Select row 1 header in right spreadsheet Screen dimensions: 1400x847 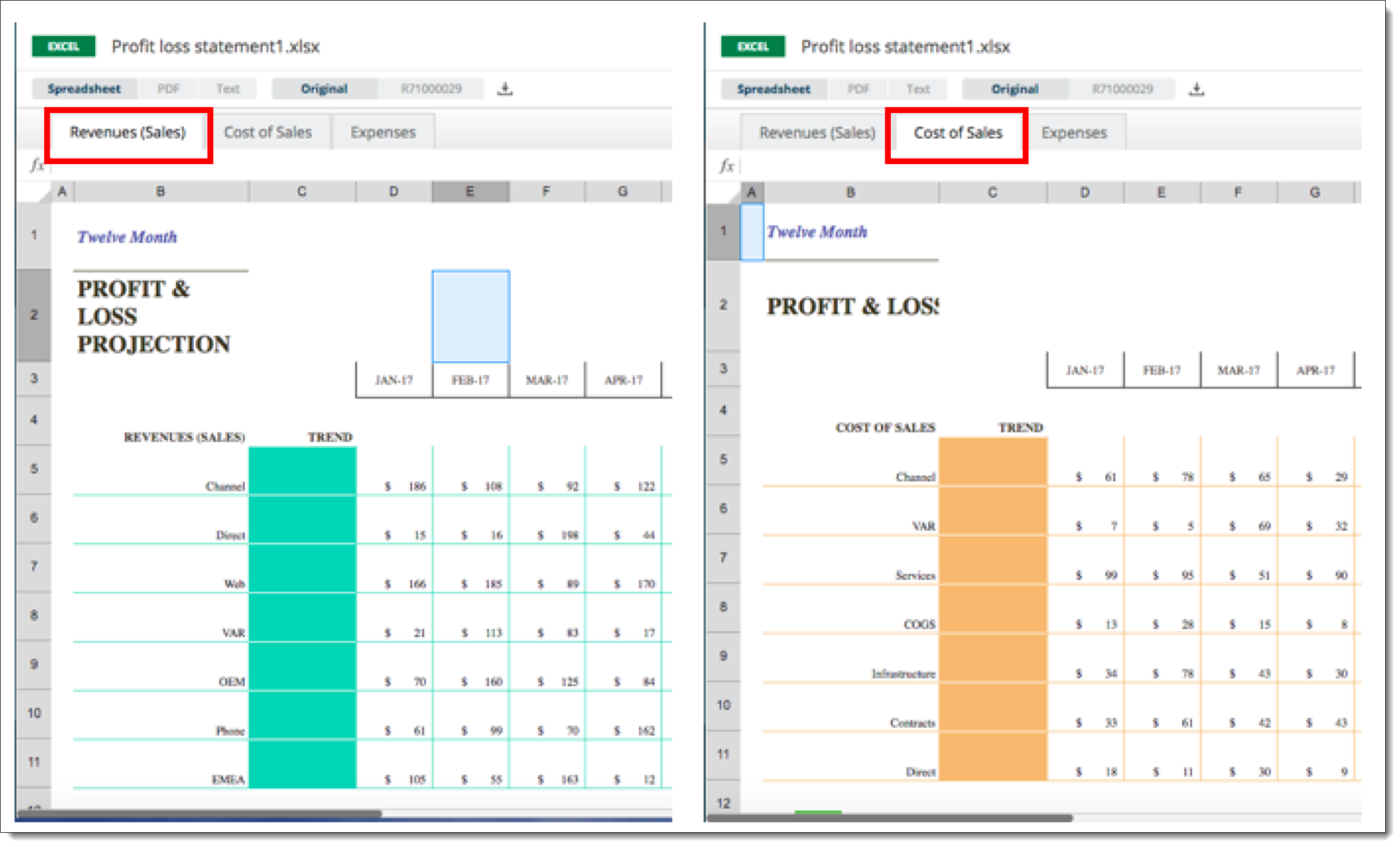(723, 231)
